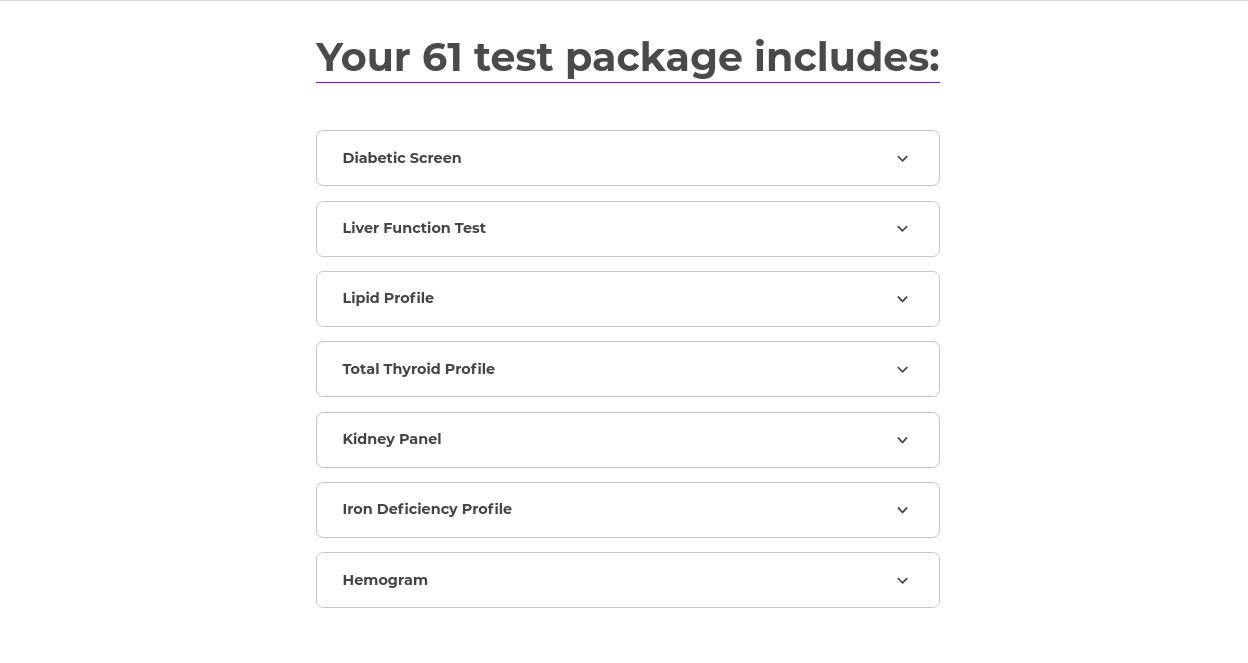This screenshot has height=663, width=1248.
Task: Click the Iron Deficiency Profile down-arrow icon
Action: tap(902, 510)
